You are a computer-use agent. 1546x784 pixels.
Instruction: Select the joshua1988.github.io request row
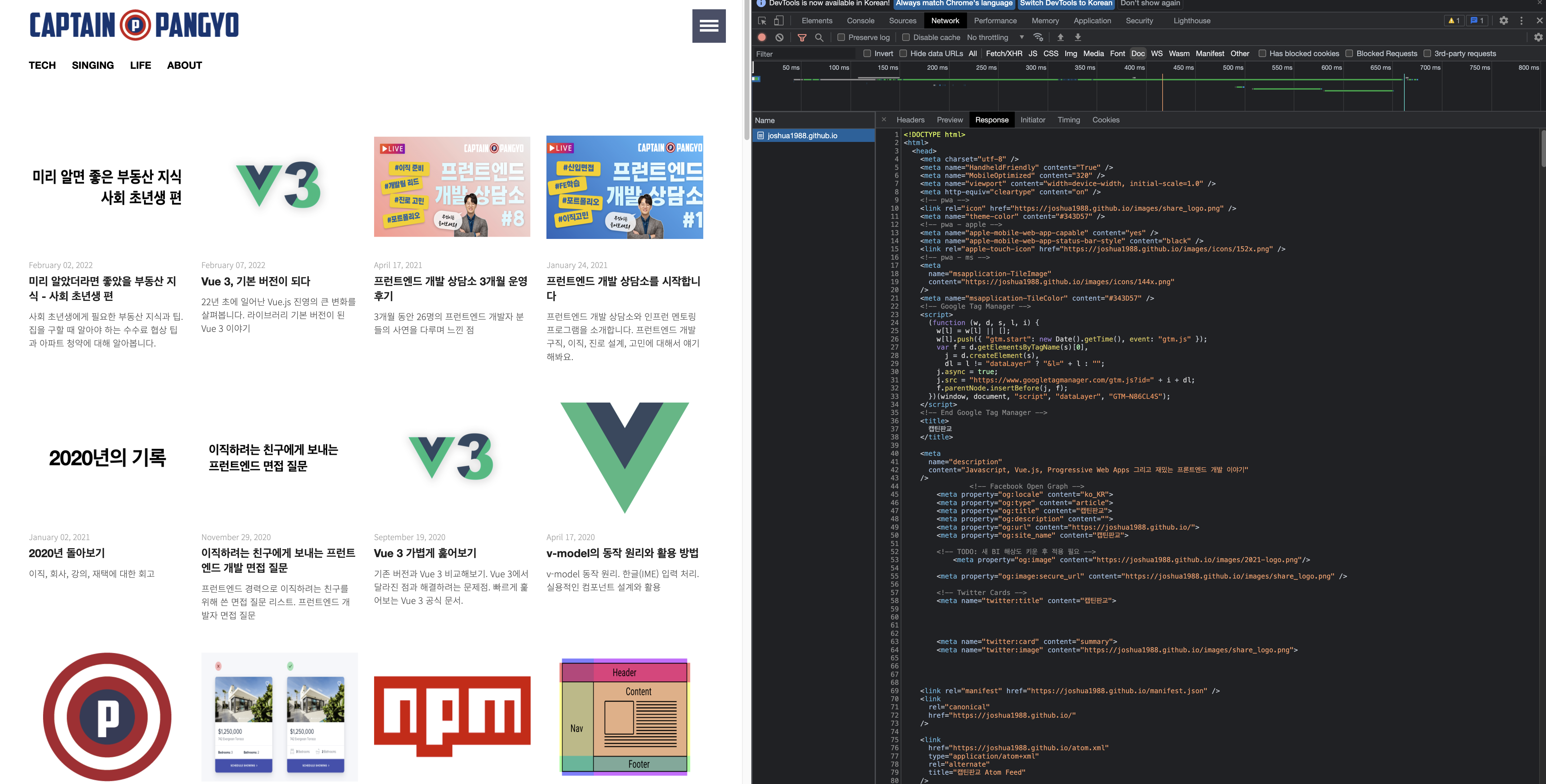(x=813, y=135)
